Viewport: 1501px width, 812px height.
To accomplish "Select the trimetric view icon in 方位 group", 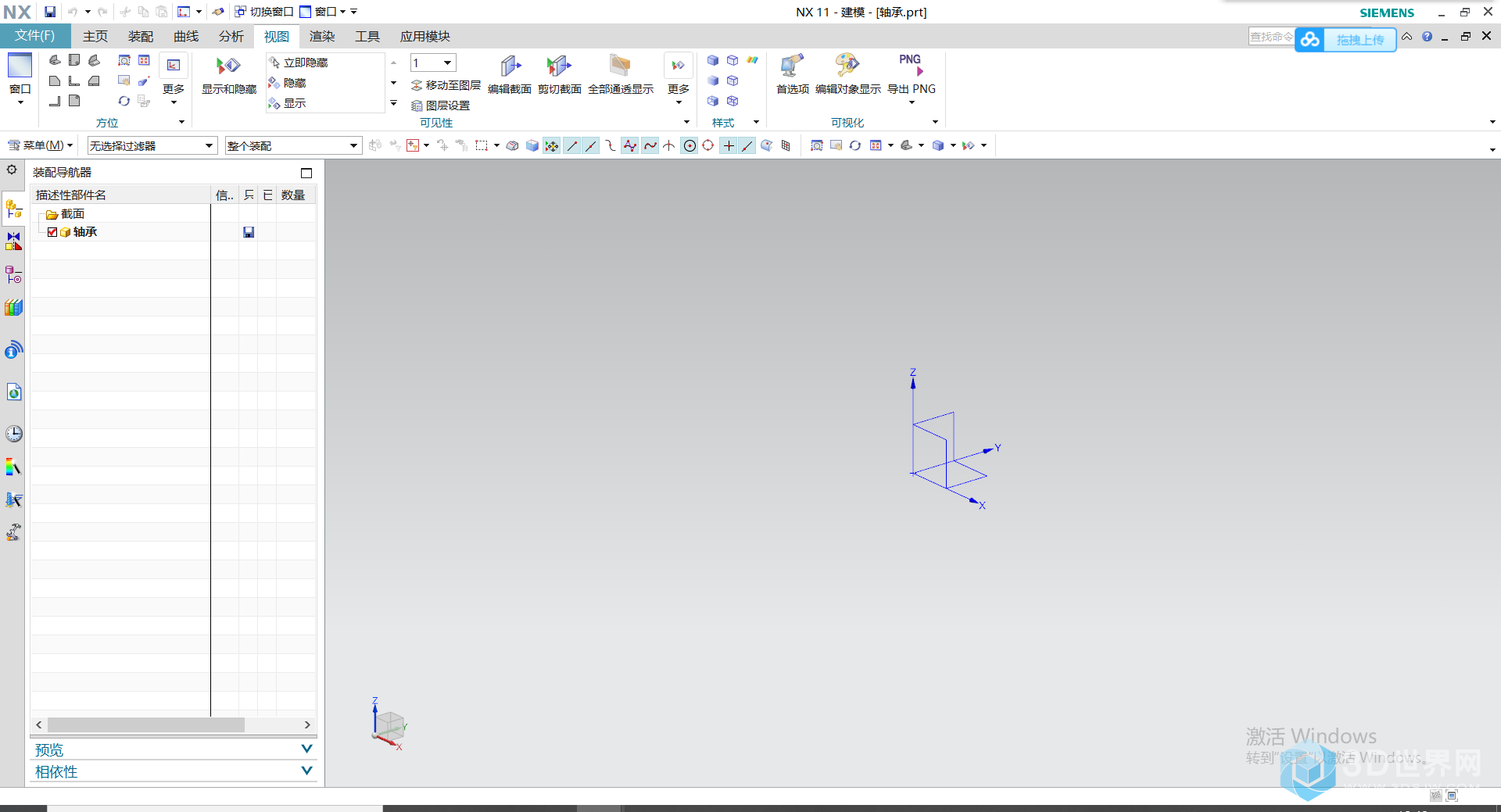I will pyautogui.click(x=55, y=60).
